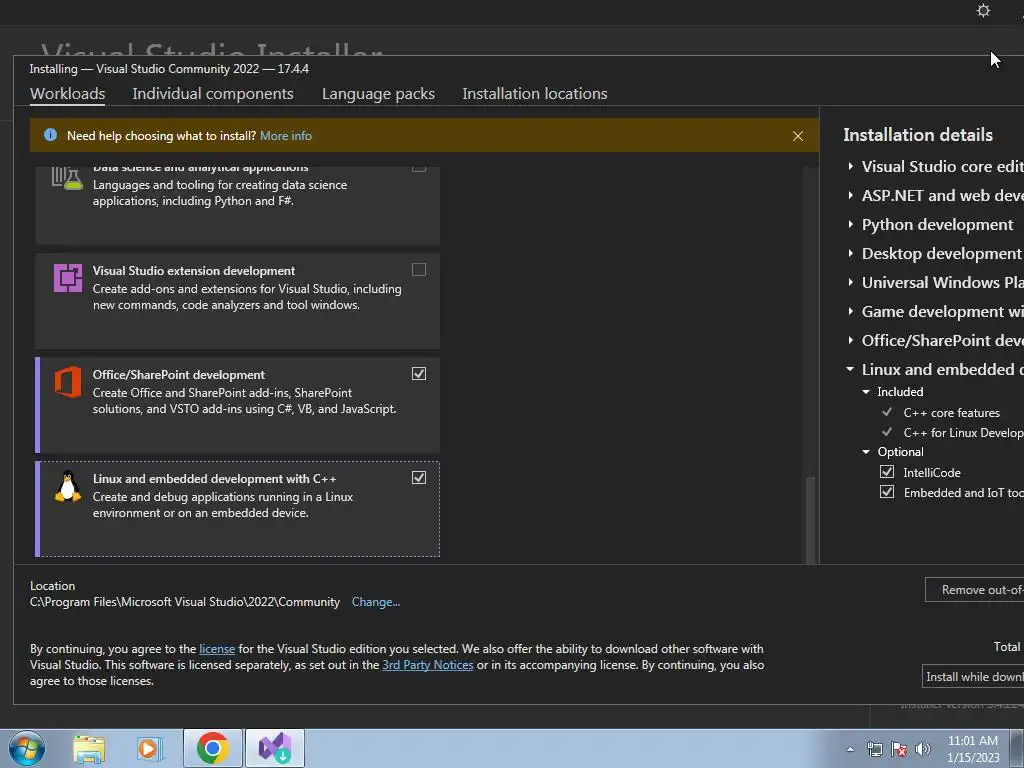Open the Install while downloading dropdown
The height and width of the screenshot is (768, 1024).
coord(973,677)
